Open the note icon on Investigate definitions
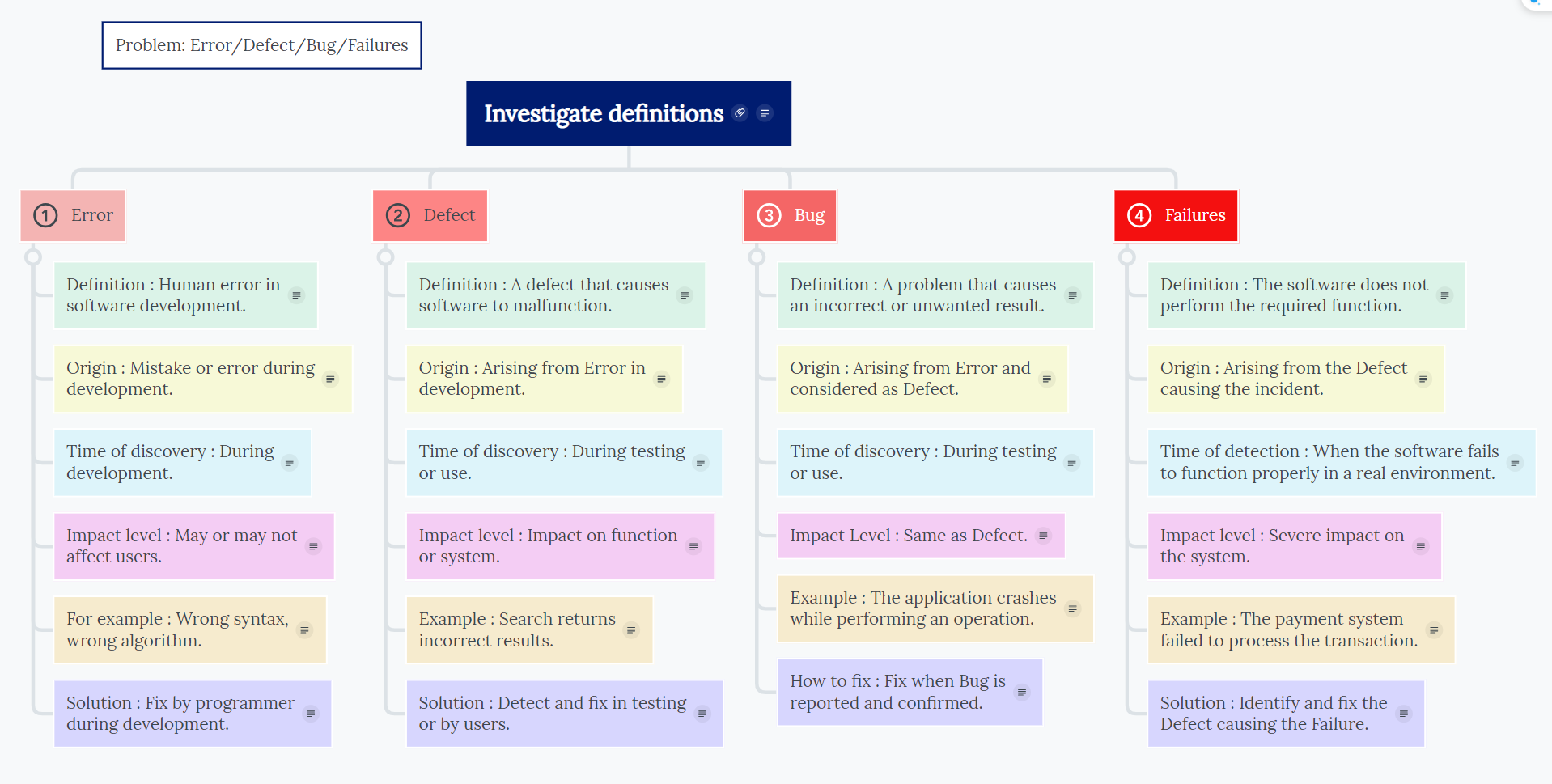 click(x=764, y=113)
